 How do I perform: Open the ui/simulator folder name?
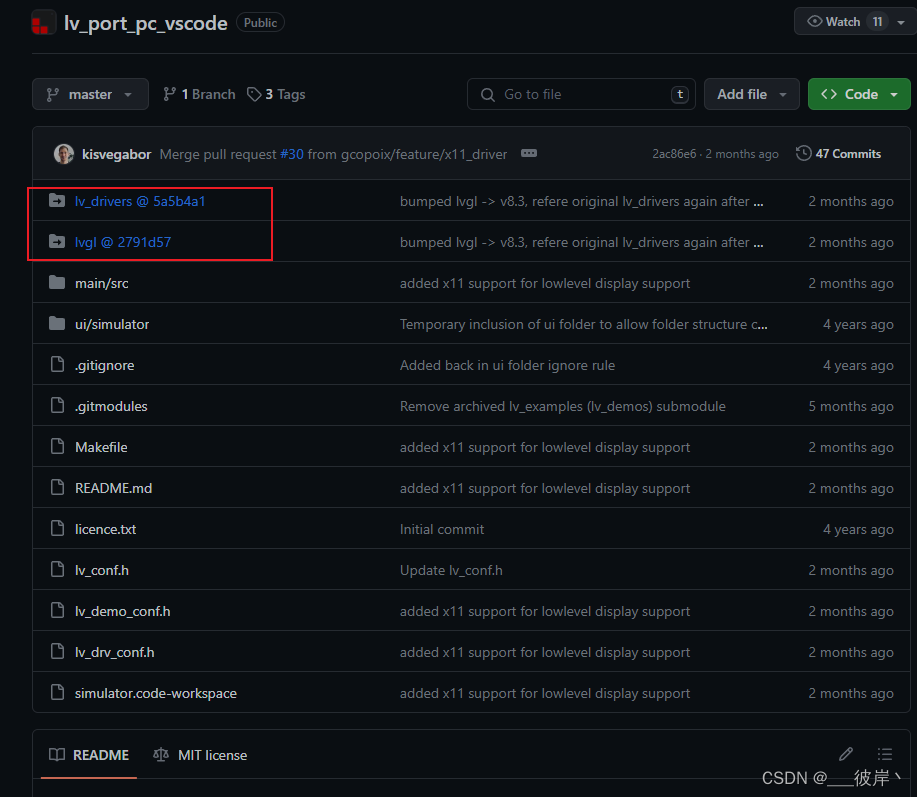pyautogui.click(x=112, y=324)
